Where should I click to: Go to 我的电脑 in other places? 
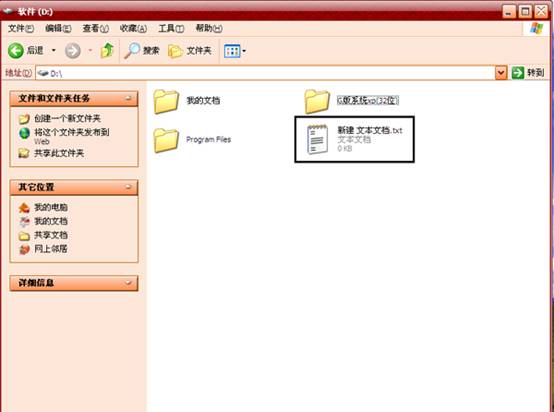(51, 207)
